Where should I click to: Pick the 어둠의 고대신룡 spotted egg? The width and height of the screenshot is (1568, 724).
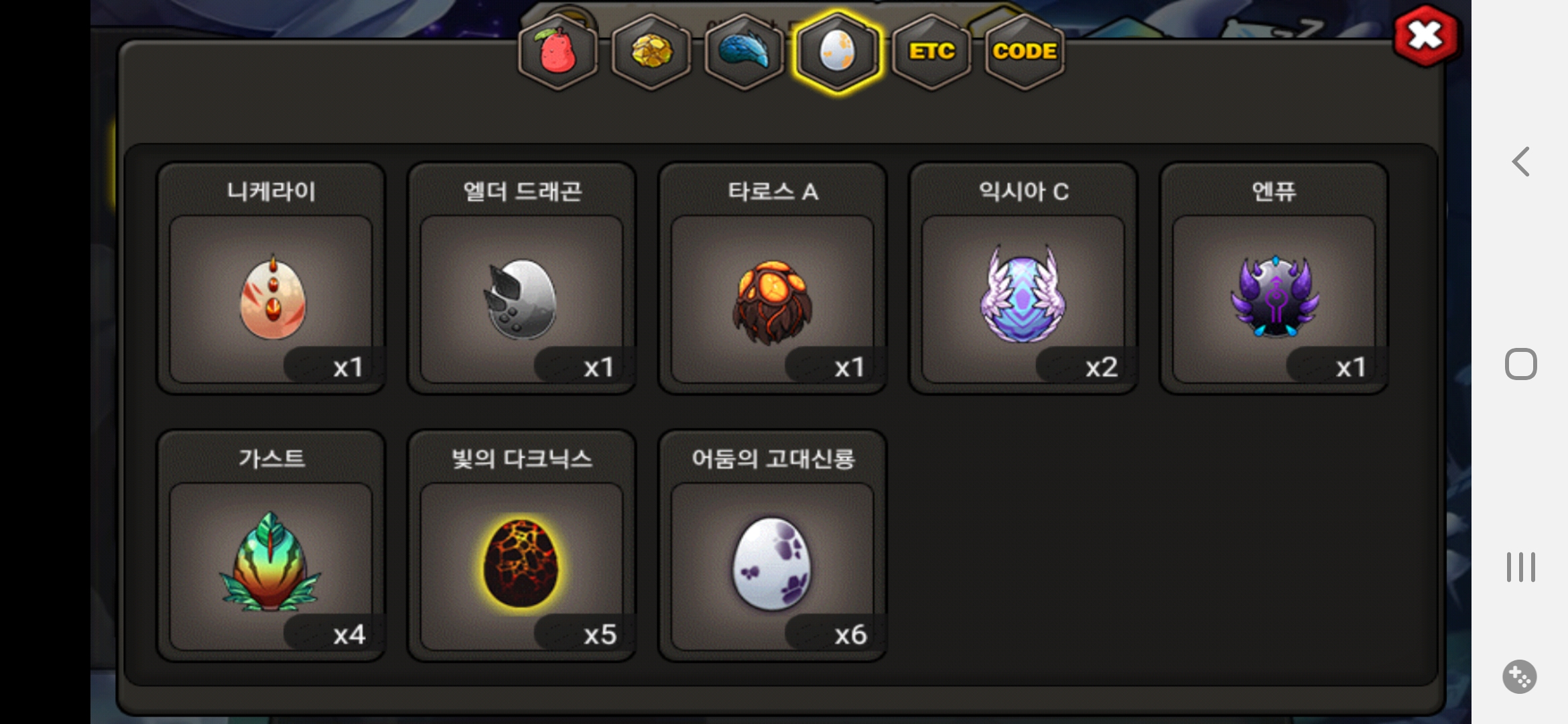pos(773,546)
